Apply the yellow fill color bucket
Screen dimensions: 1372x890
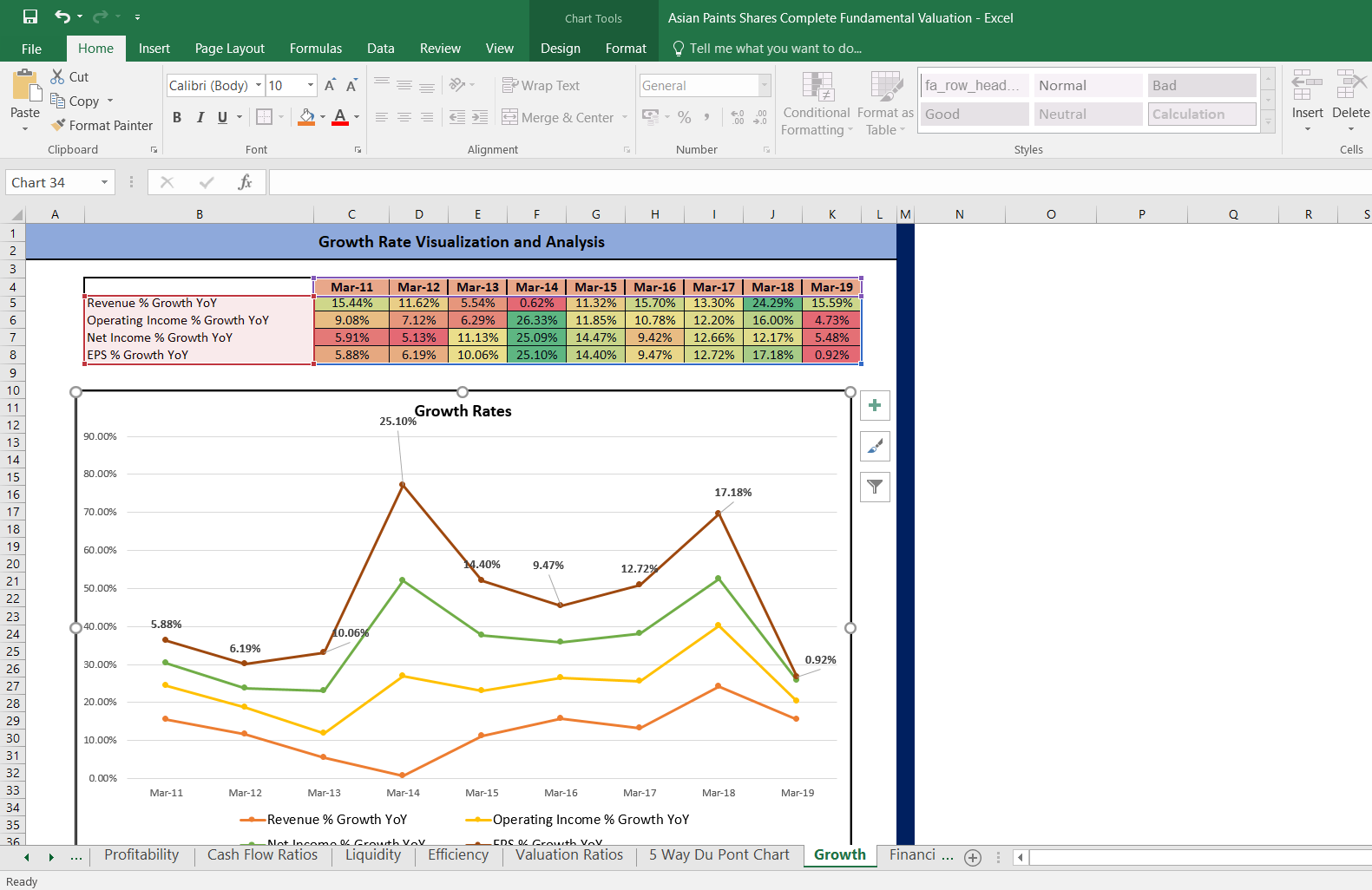(306, 116)
